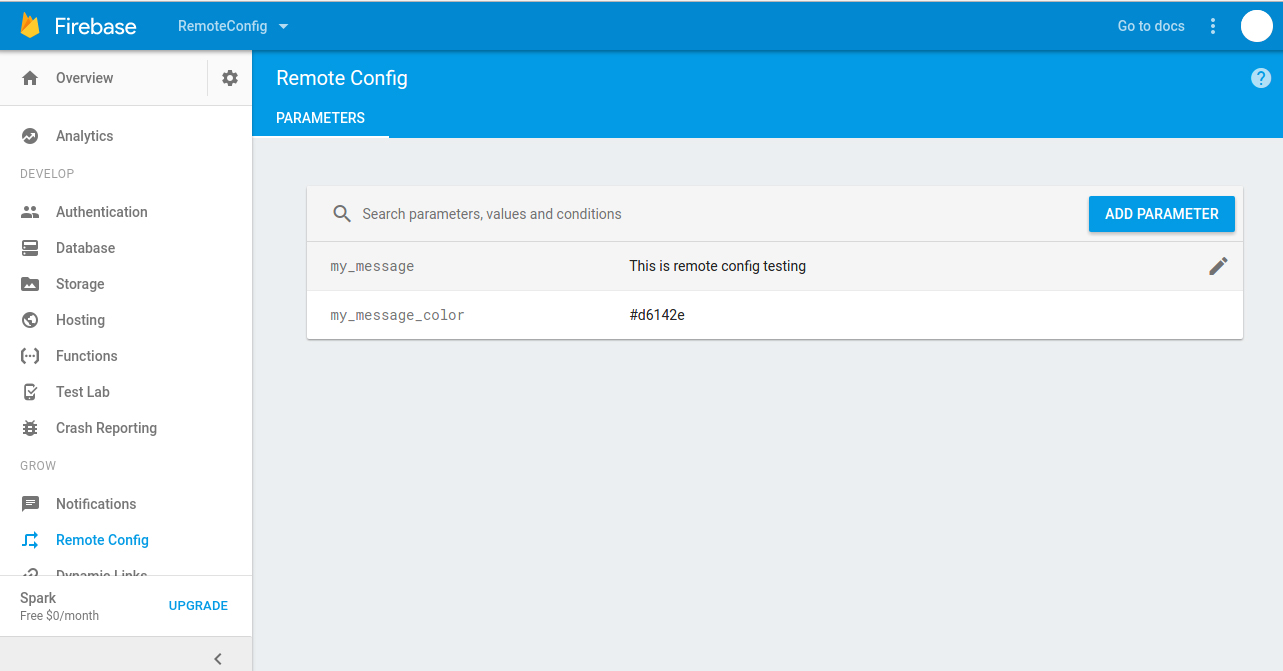Click the help question mark icon

1261,78
